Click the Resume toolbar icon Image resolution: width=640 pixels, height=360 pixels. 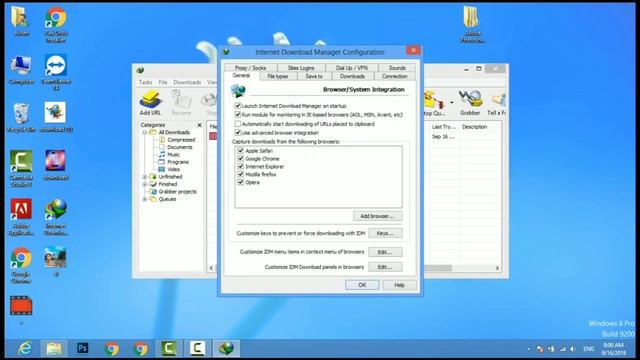[181, 103]
